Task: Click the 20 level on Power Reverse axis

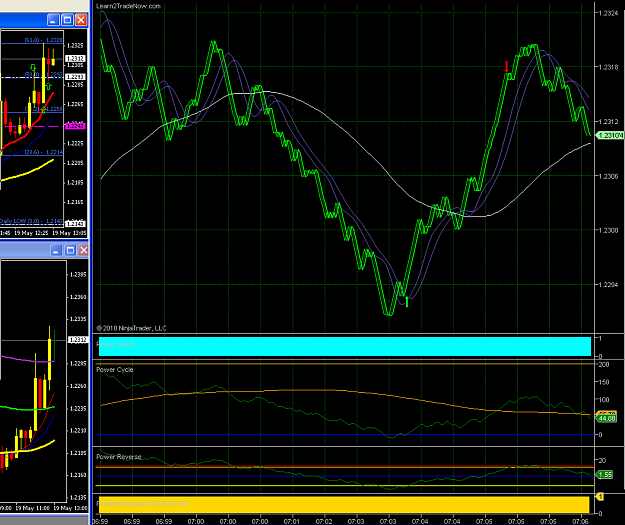Action: (602, 460)
